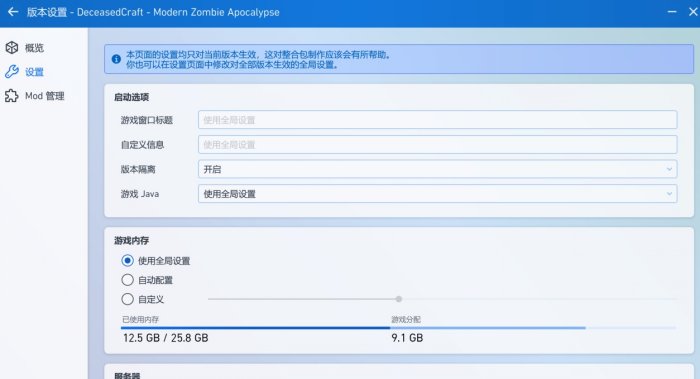Image resolution: width=700 pixels, height=379 pixels.
Task: Click the 12.5 GB / 25.8 GB value
Action: (166, 338)
